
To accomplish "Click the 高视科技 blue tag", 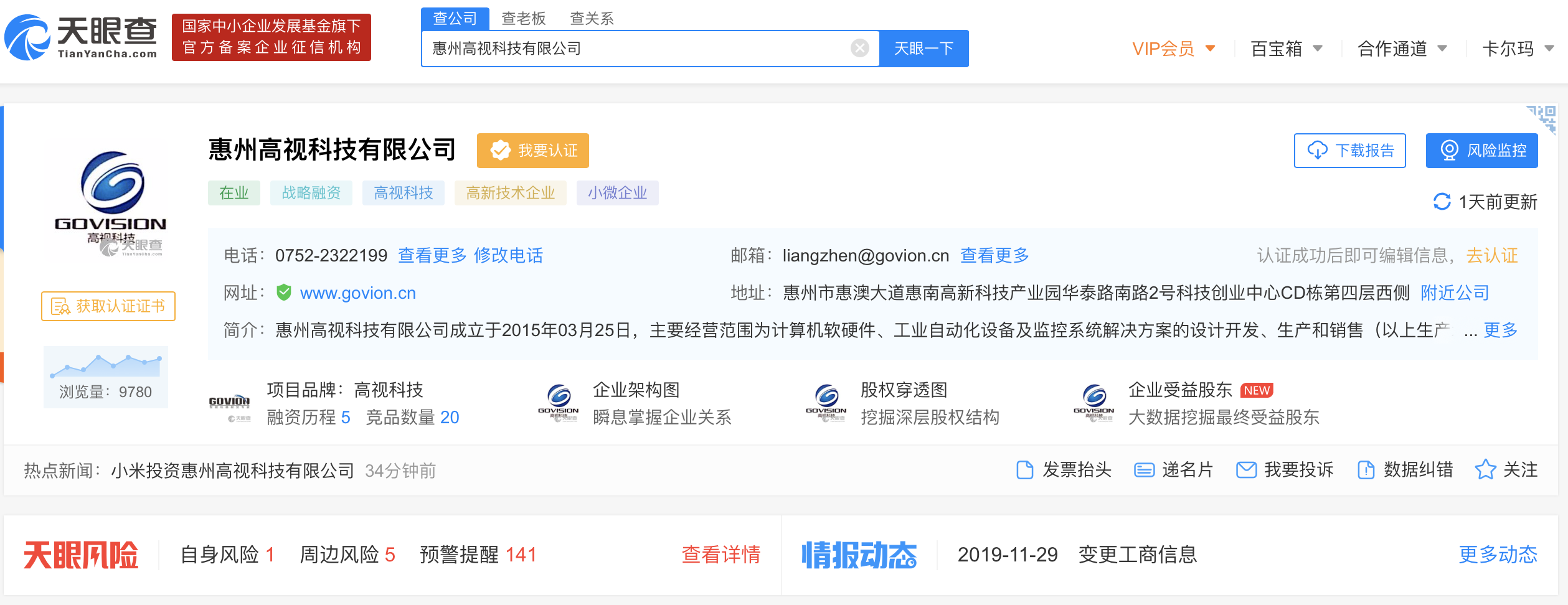I will [404, 193].
